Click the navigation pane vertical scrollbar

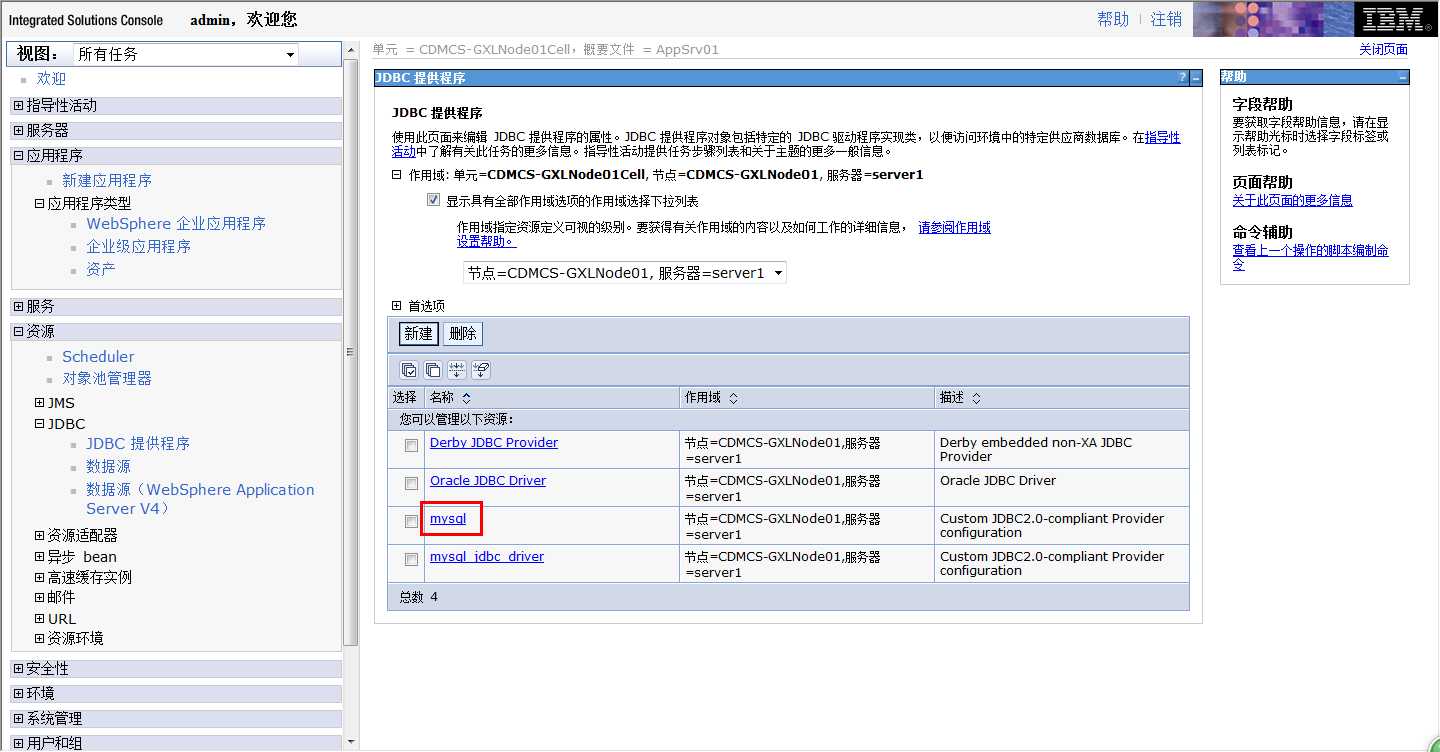click(x=350, y=350)
